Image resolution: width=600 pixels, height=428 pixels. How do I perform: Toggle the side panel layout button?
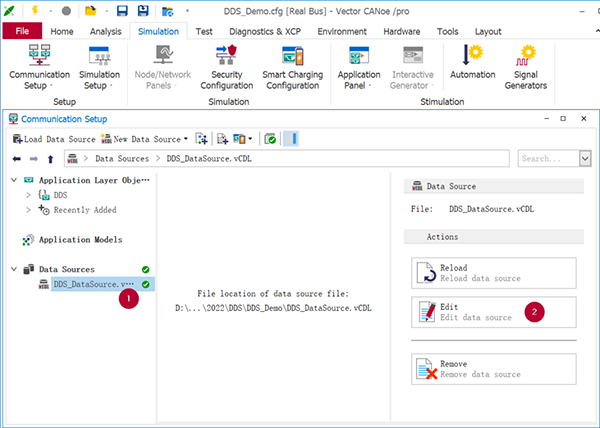(x=291, y=139)
